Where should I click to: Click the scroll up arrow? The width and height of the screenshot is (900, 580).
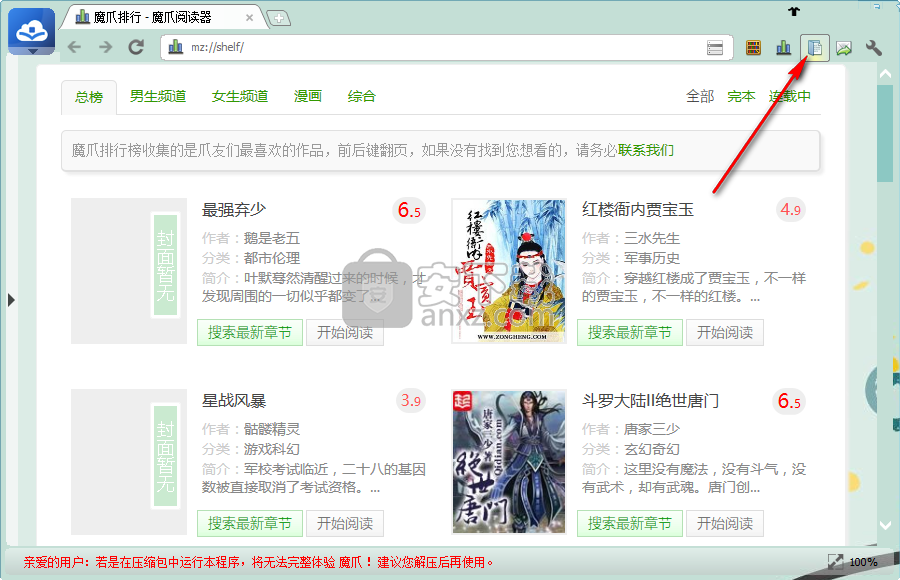[x=885, y=74]
